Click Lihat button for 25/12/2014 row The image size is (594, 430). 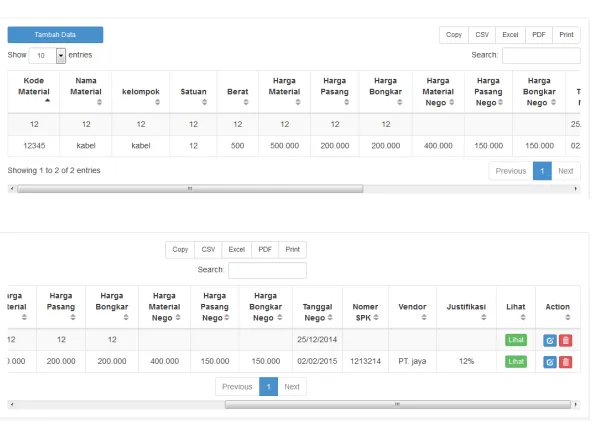coord(516,340)
